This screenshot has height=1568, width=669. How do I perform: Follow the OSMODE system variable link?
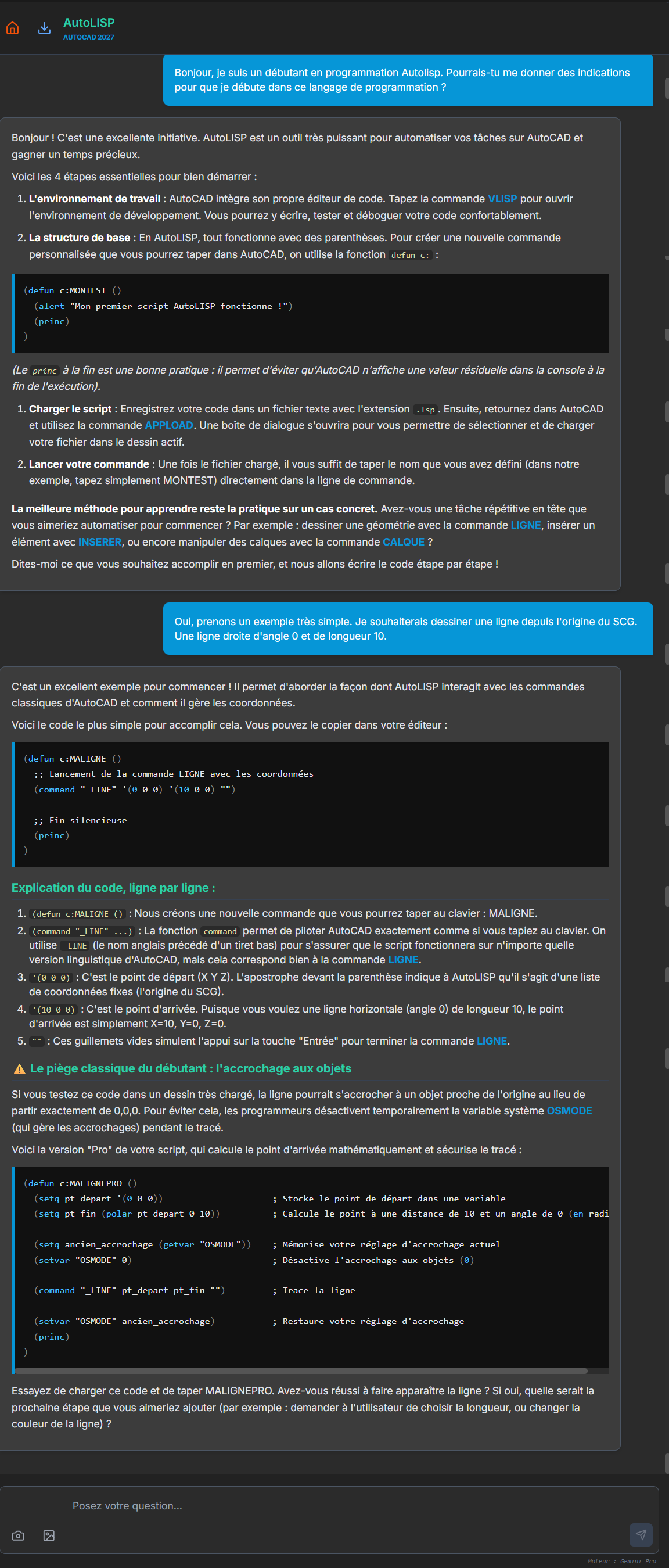tap(569, 1110)
